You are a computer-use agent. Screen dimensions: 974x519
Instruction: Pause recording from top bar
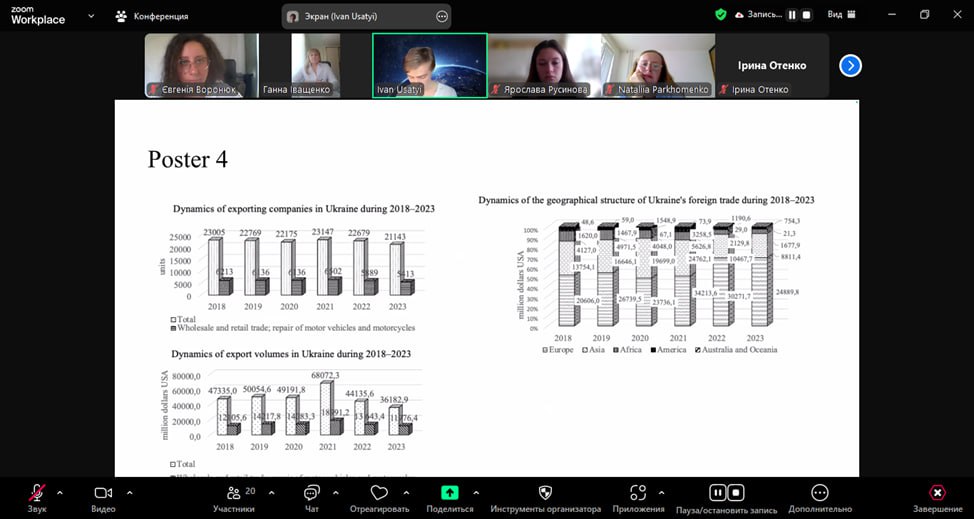(x=791, y=15)
